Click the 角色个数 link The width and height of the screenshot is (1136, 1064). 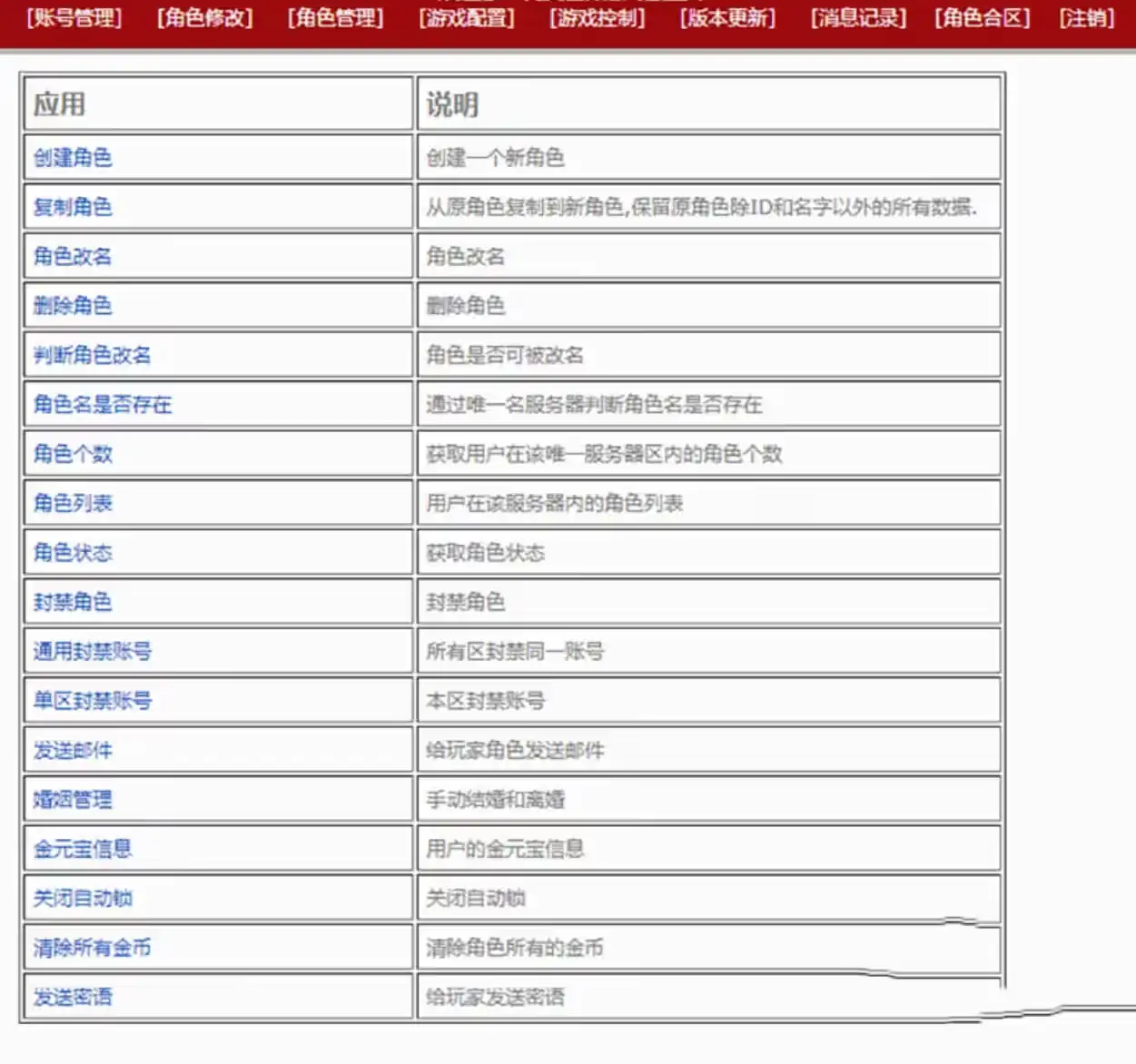(73, 454)
